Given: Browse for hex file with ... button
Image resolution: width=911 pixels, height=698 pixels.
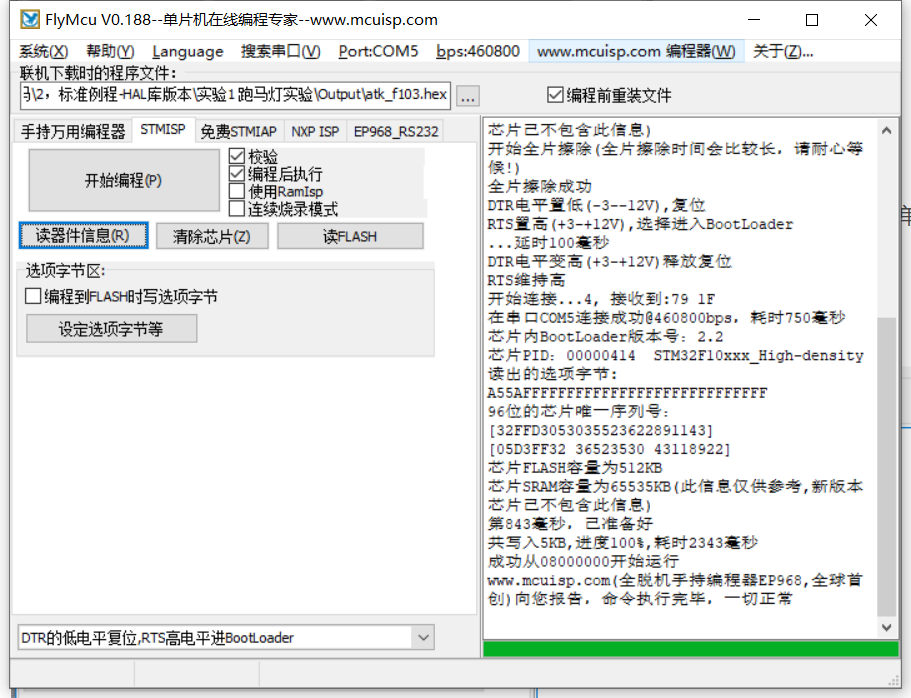Looking at the screenshot, I should 468,96.
